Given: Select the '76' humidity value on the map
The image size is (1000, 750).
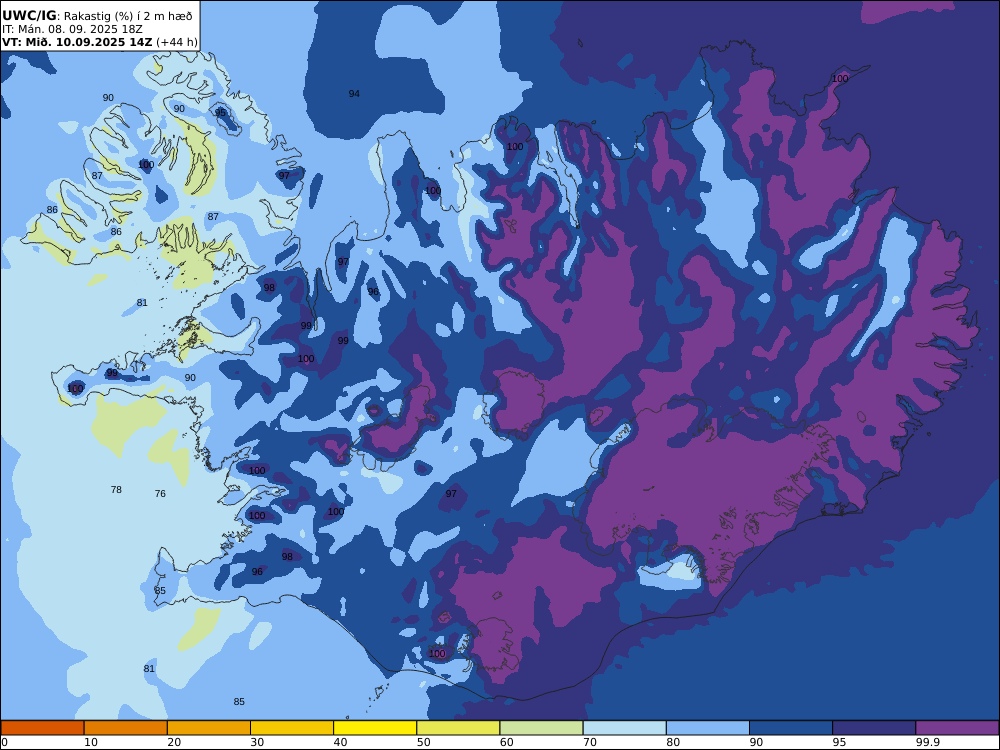Looking at the screenshot, I should coord(160,494).
